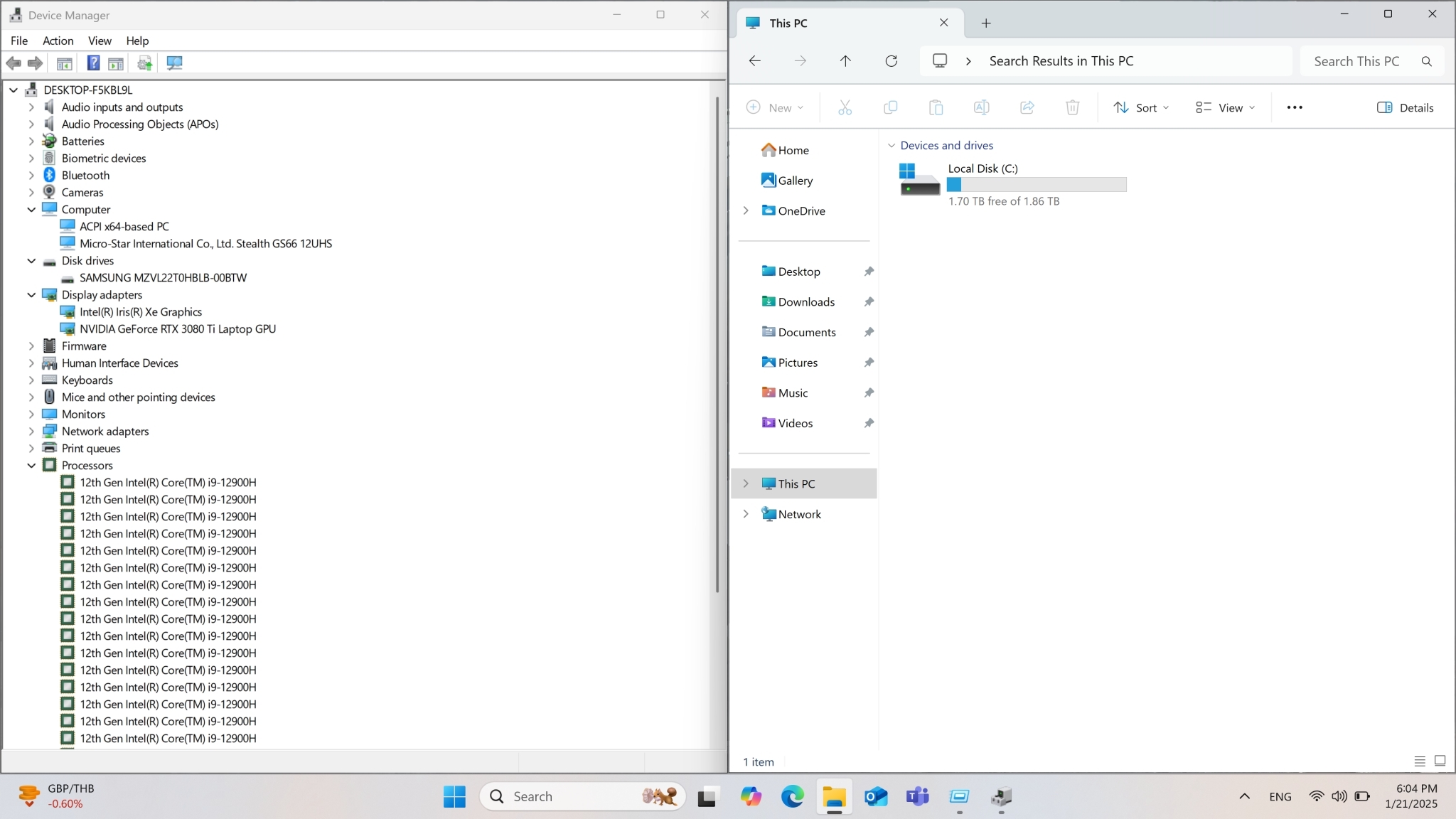Click the Update device driver toolbar icon
1456x819 pixels.
coord(145,63)
